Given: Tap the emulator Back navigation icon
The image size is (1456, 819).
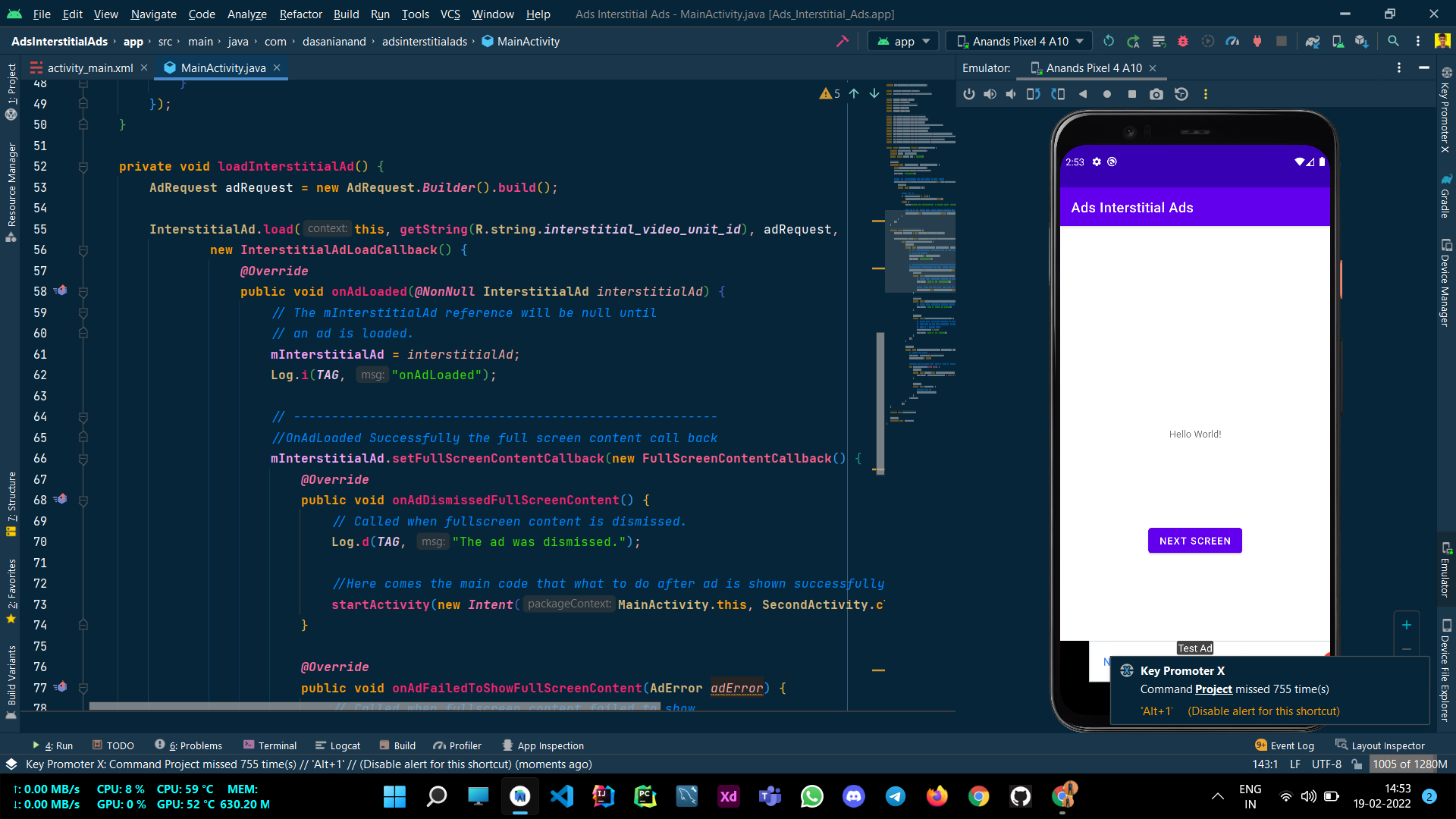Looking at the screenshot, I should (1083, 94).
